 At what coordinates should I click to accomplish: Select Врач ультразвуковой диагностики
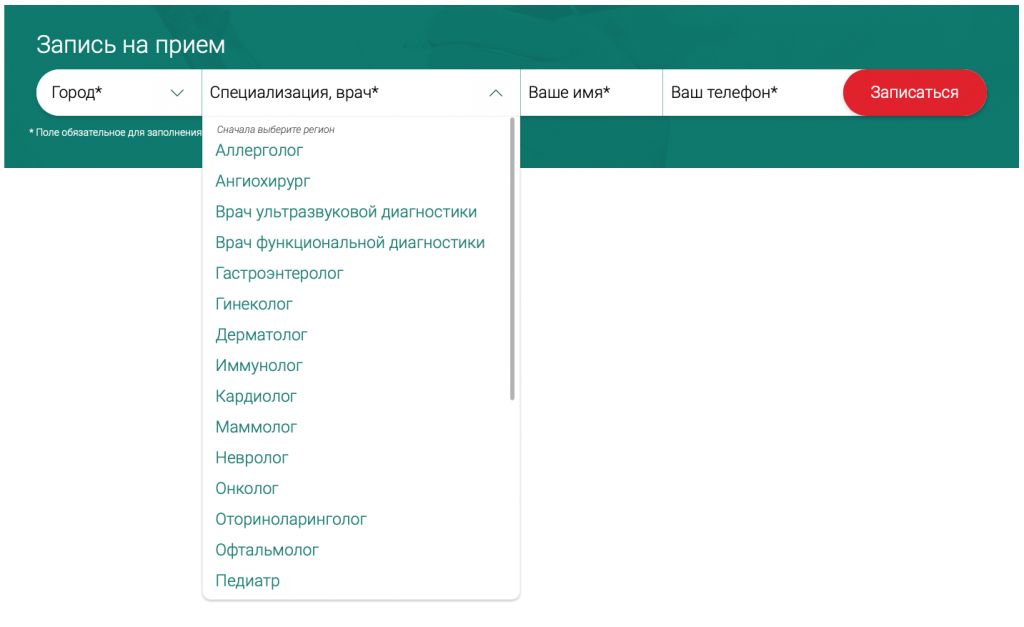tap(346, 212)
